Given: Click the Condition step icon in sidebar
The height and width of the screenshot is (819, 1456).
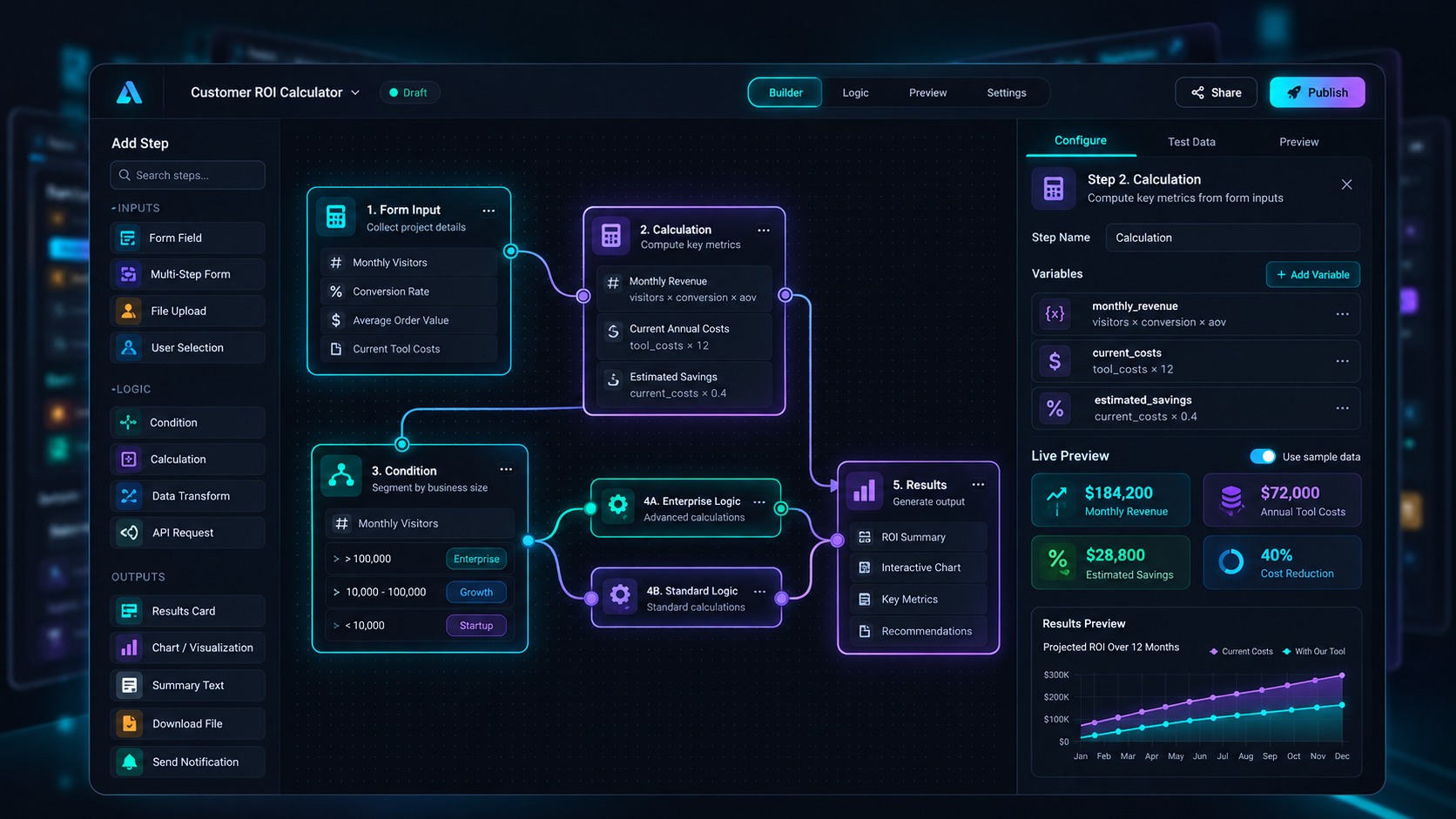Looking at the screenshot, I should pos(128,422).
